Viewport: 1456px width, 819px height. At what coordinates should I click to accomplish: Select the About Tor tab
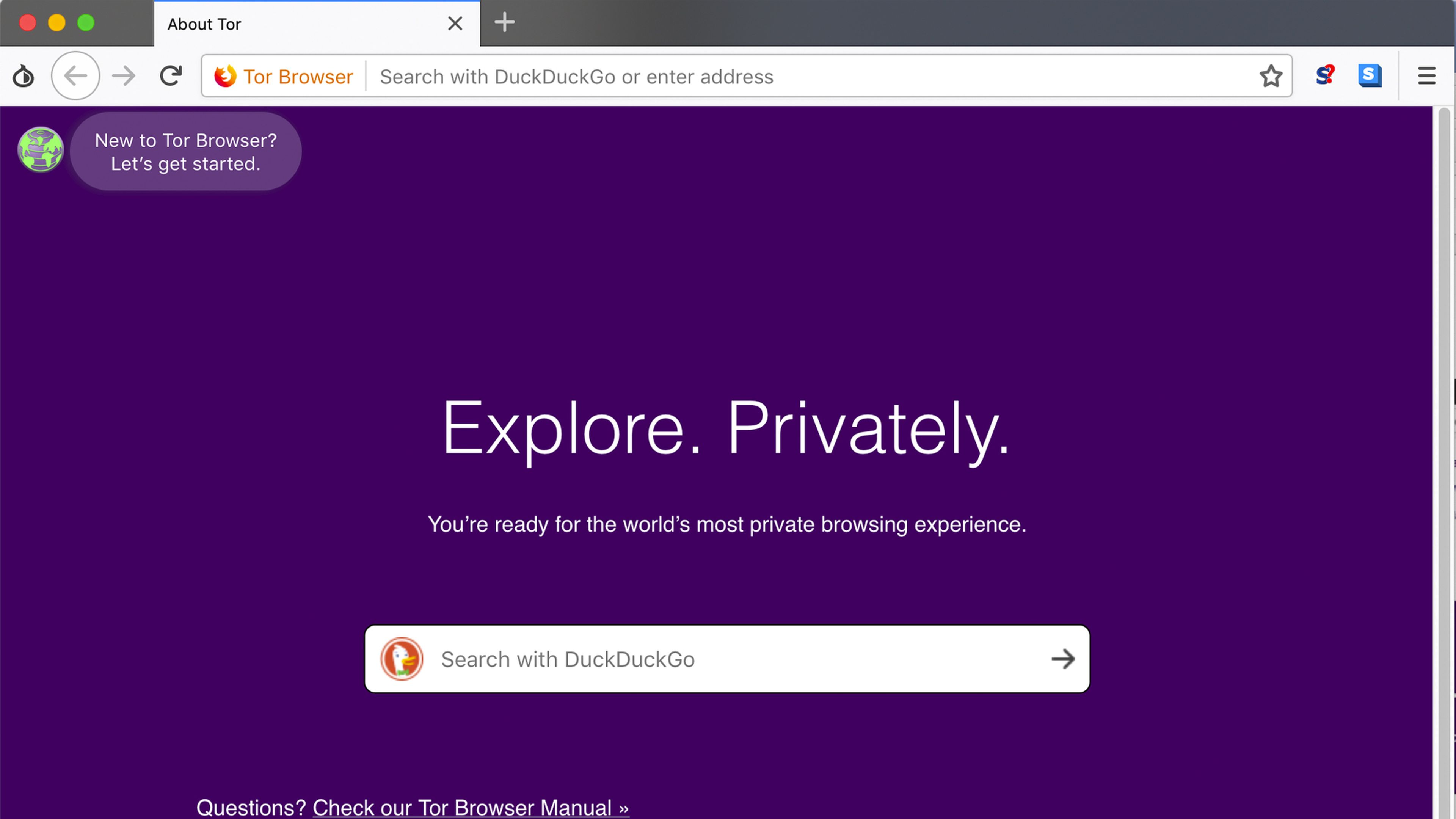[x=317, y=24]
